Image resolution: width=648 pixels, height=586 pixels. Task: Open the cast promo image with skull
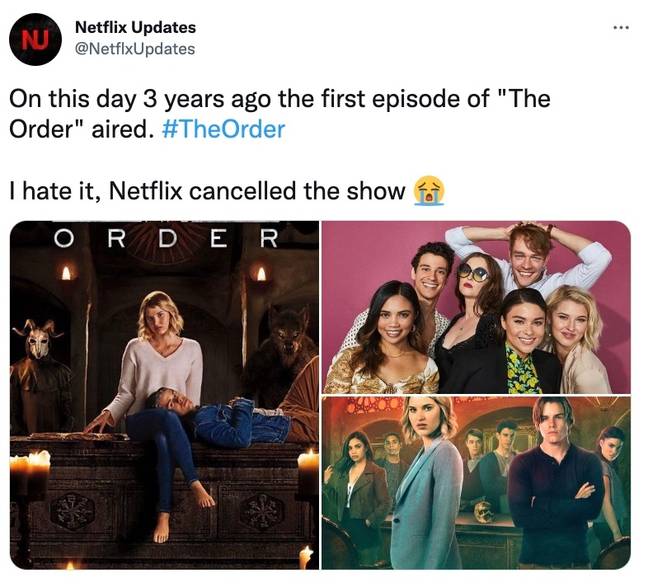point(476,483)
